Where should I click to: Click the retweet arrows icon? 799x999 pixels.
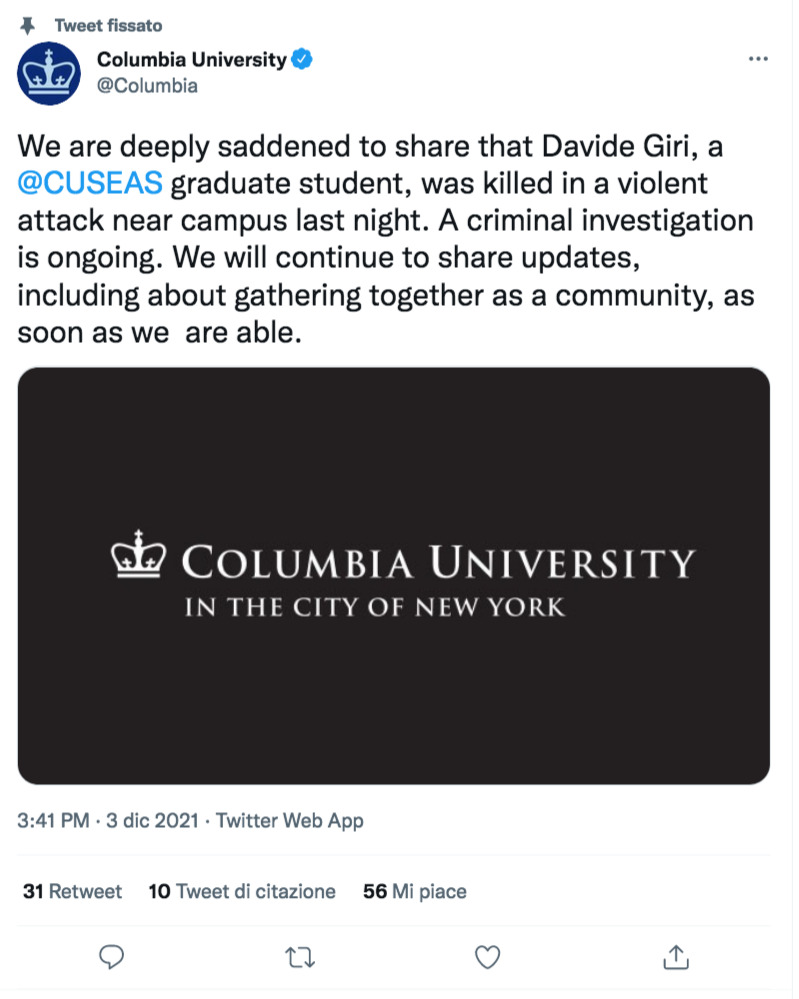coord(298,957)
